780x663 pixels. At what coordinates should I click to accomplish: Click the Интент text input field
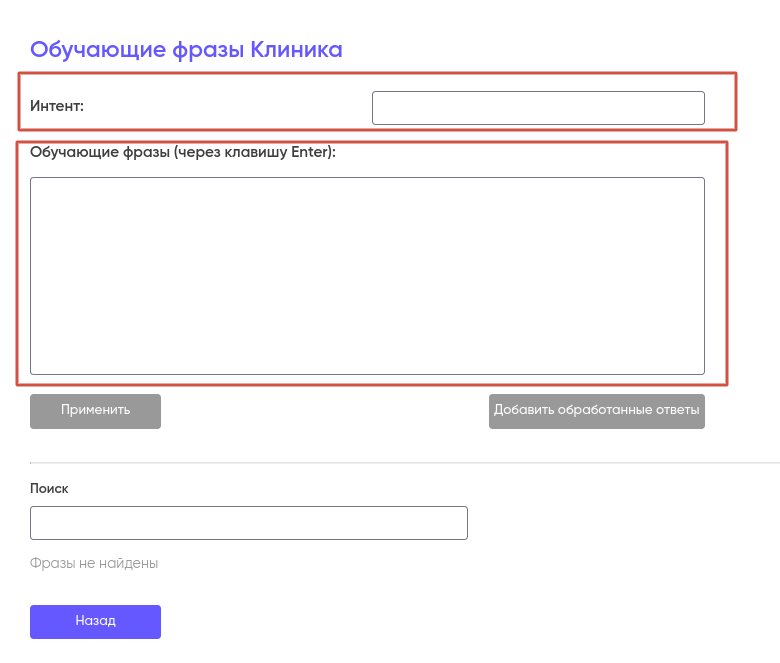pos(538,108)
